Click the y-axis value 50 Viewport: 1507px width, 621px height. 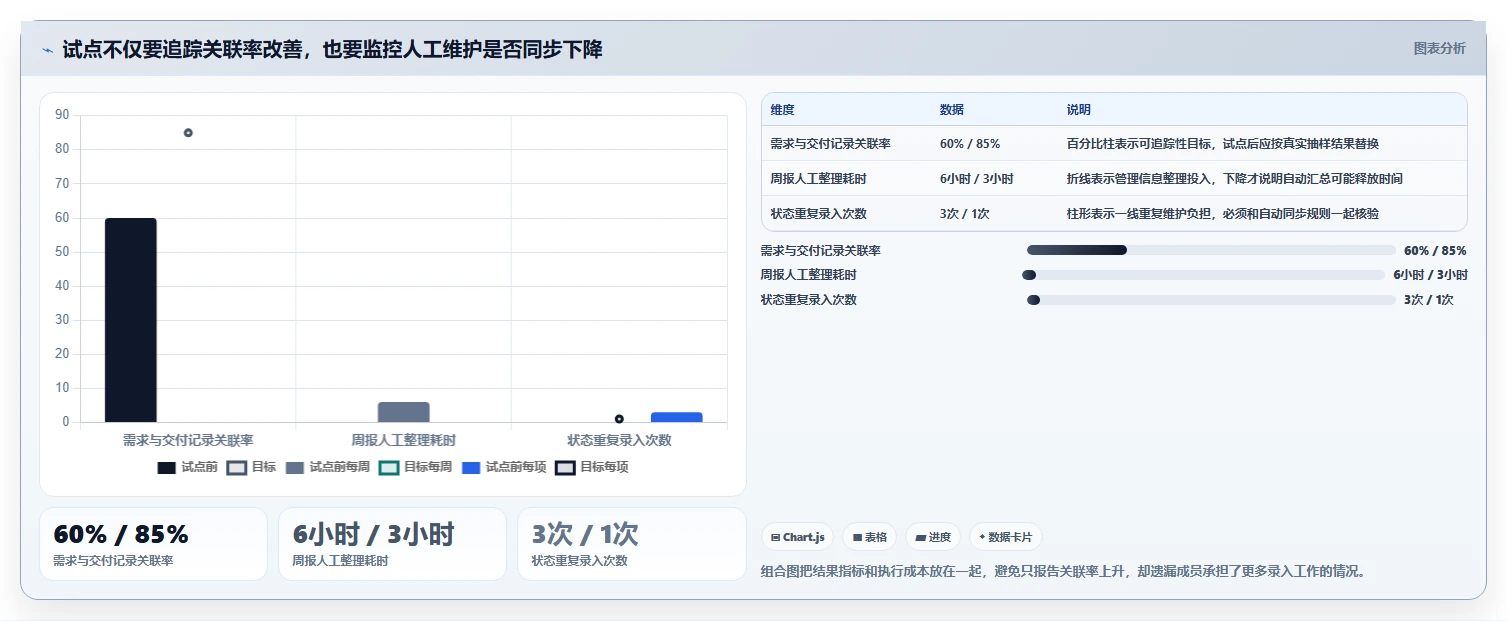(x=62, y=252)
